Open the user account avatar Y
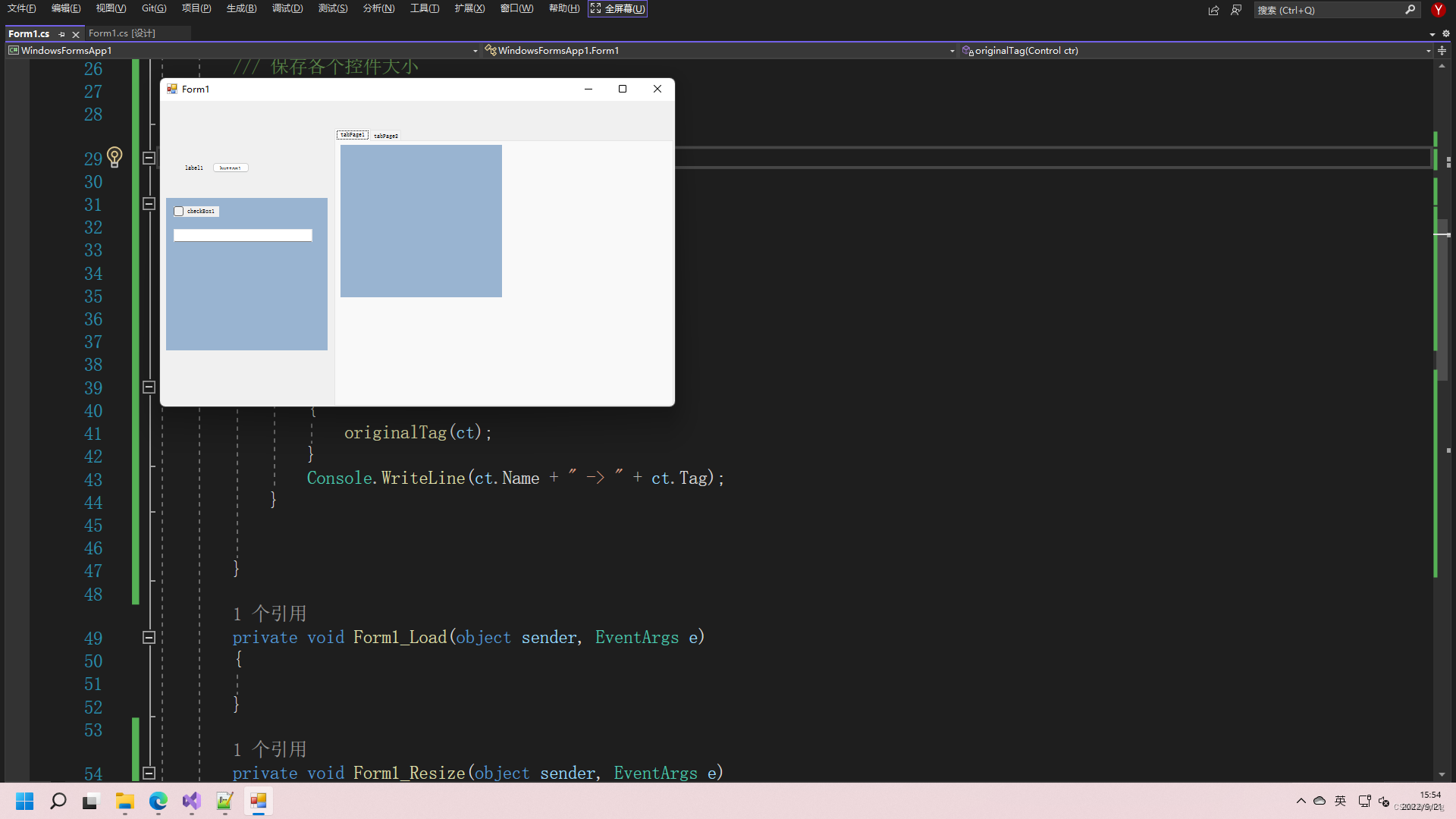This screenshot has width=1456, height=819. point(1438,10)
